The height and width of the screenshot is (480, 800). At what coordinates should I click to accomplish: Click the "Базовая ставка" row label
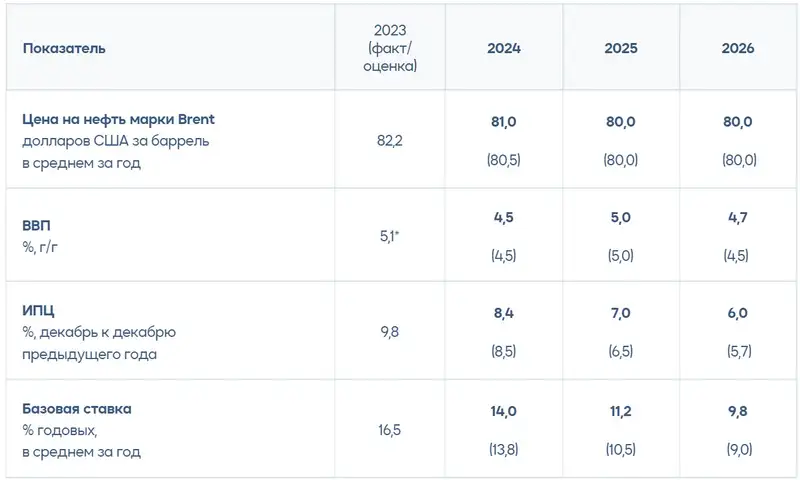click(77, 409)
